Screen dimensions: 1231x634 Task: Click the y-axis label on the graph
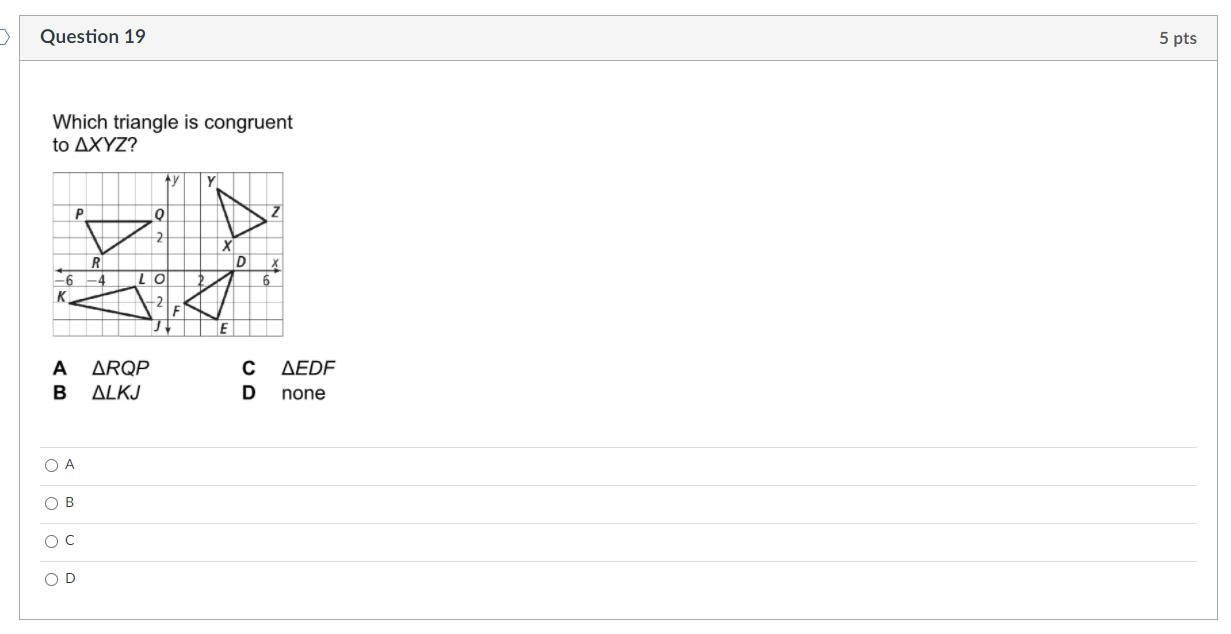click(176, 180)
